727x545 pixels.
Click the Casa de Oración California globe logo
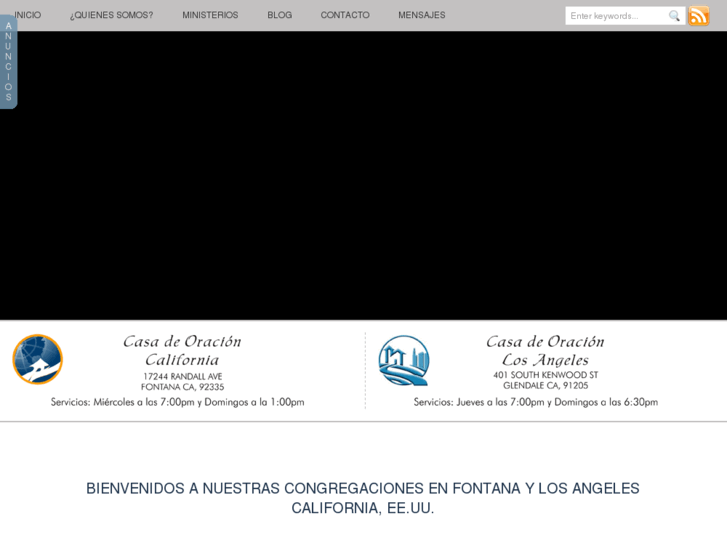tap(38, 359)
